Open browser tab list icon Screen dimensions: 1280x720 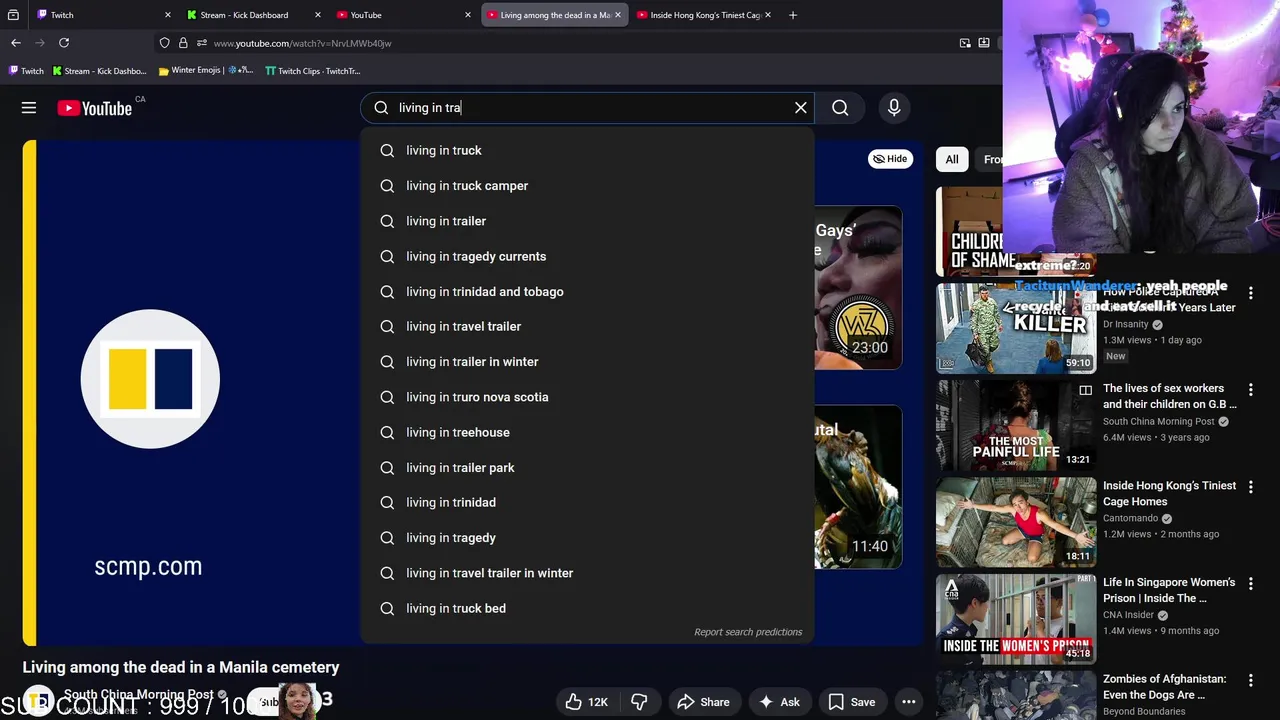13,15
